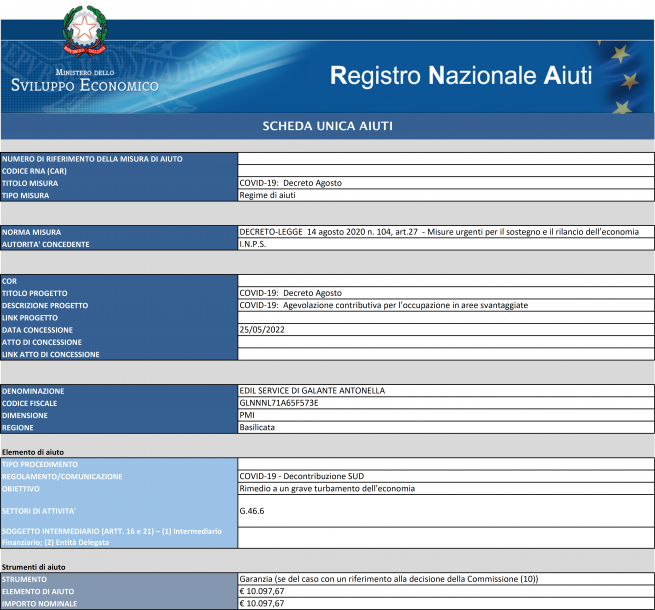Click the 'TIPO MISURA' label

[25, 195]
